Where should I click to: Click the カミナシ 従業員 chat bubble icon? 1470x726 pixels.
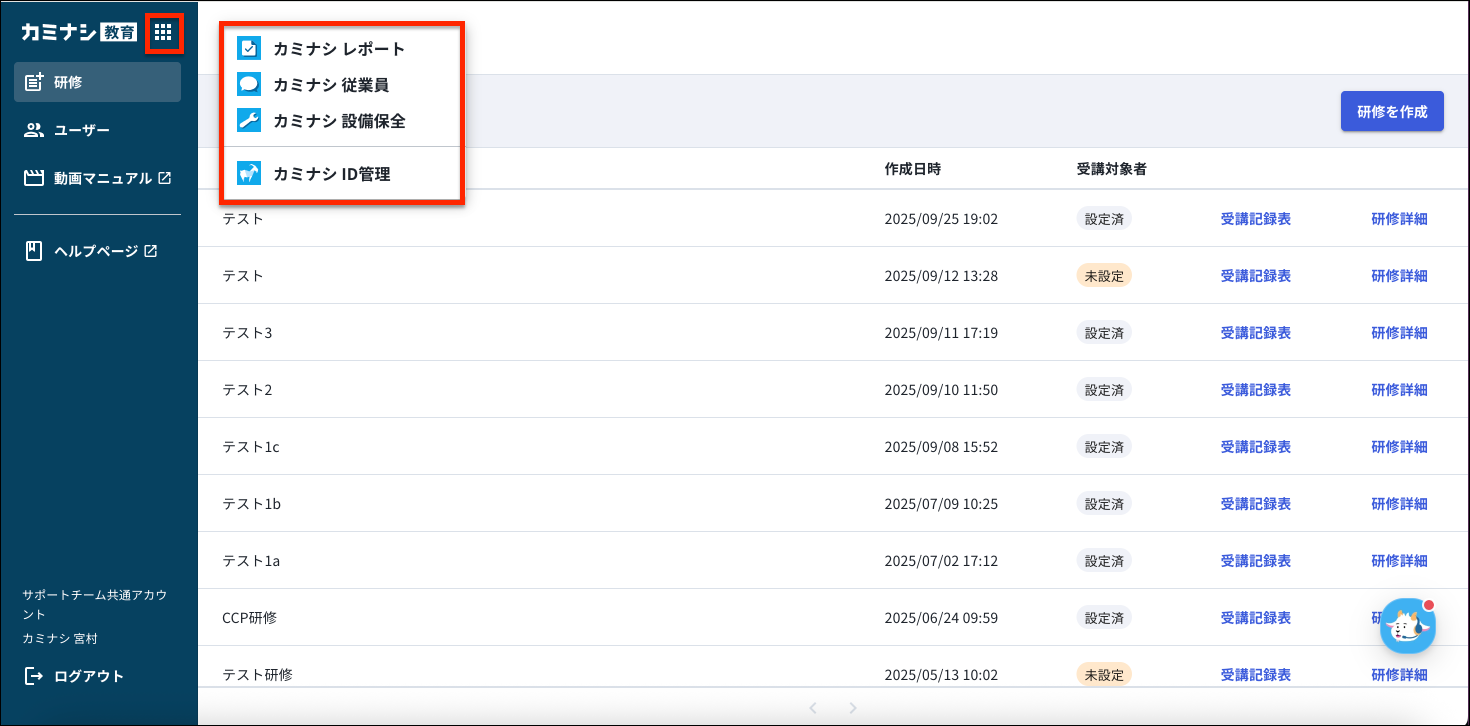tap(249, 85)
